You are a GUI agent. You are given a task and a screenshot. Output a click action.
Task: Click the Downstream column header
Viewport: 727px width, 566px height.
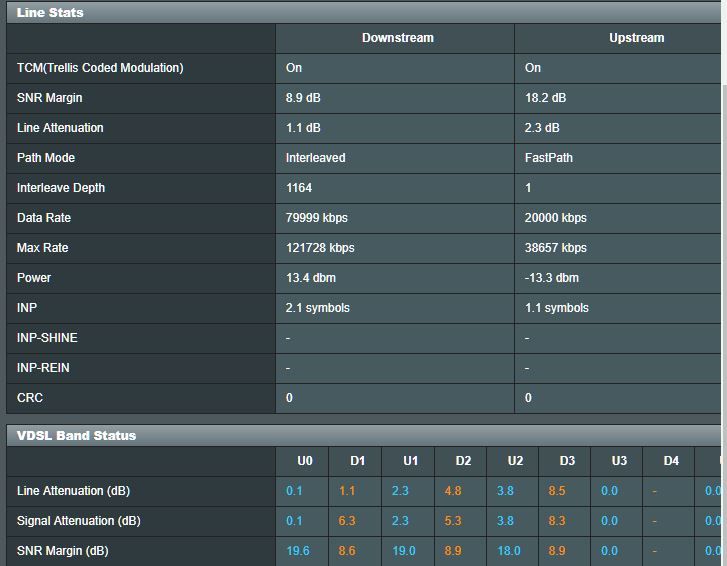coord(397,38)
